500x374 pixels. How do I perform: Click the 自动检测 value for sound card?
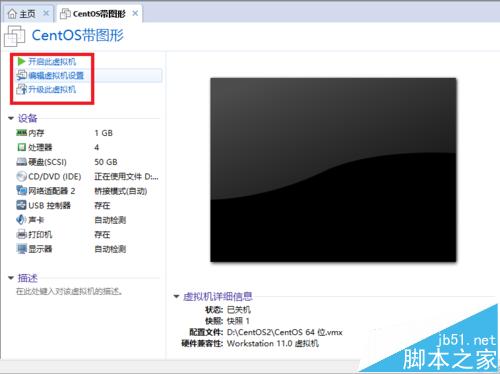110,220
